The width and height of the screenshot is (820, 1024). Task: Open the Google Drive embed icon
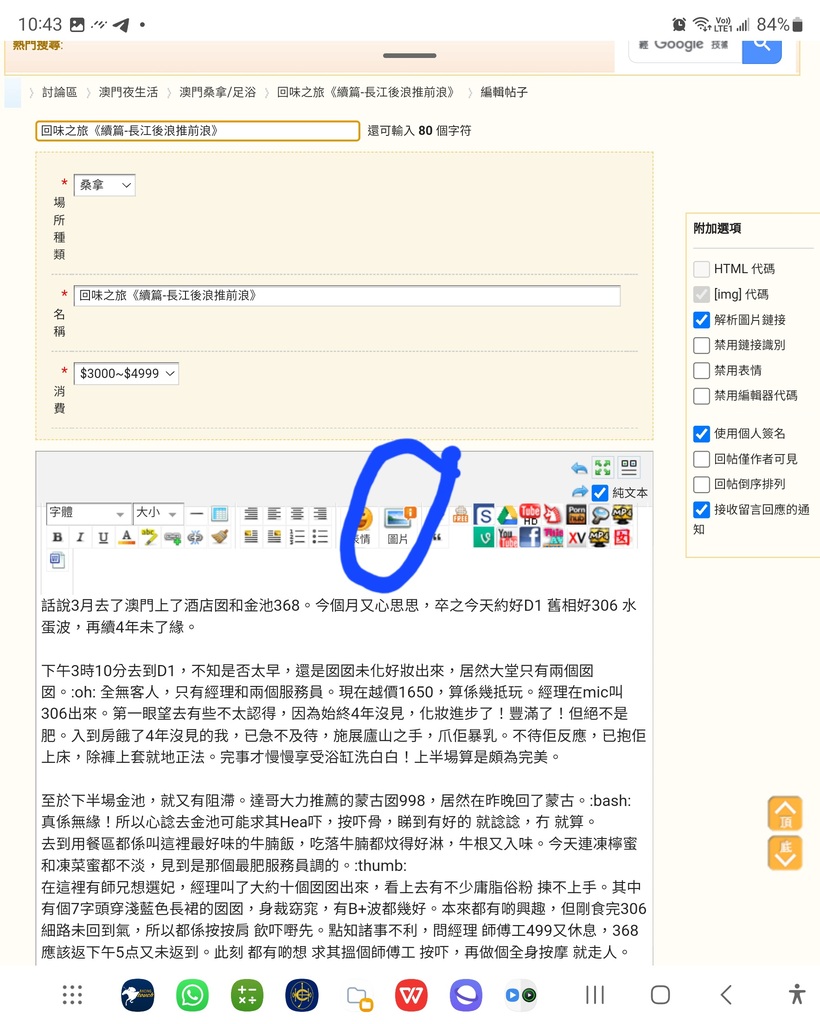point(506,515)
